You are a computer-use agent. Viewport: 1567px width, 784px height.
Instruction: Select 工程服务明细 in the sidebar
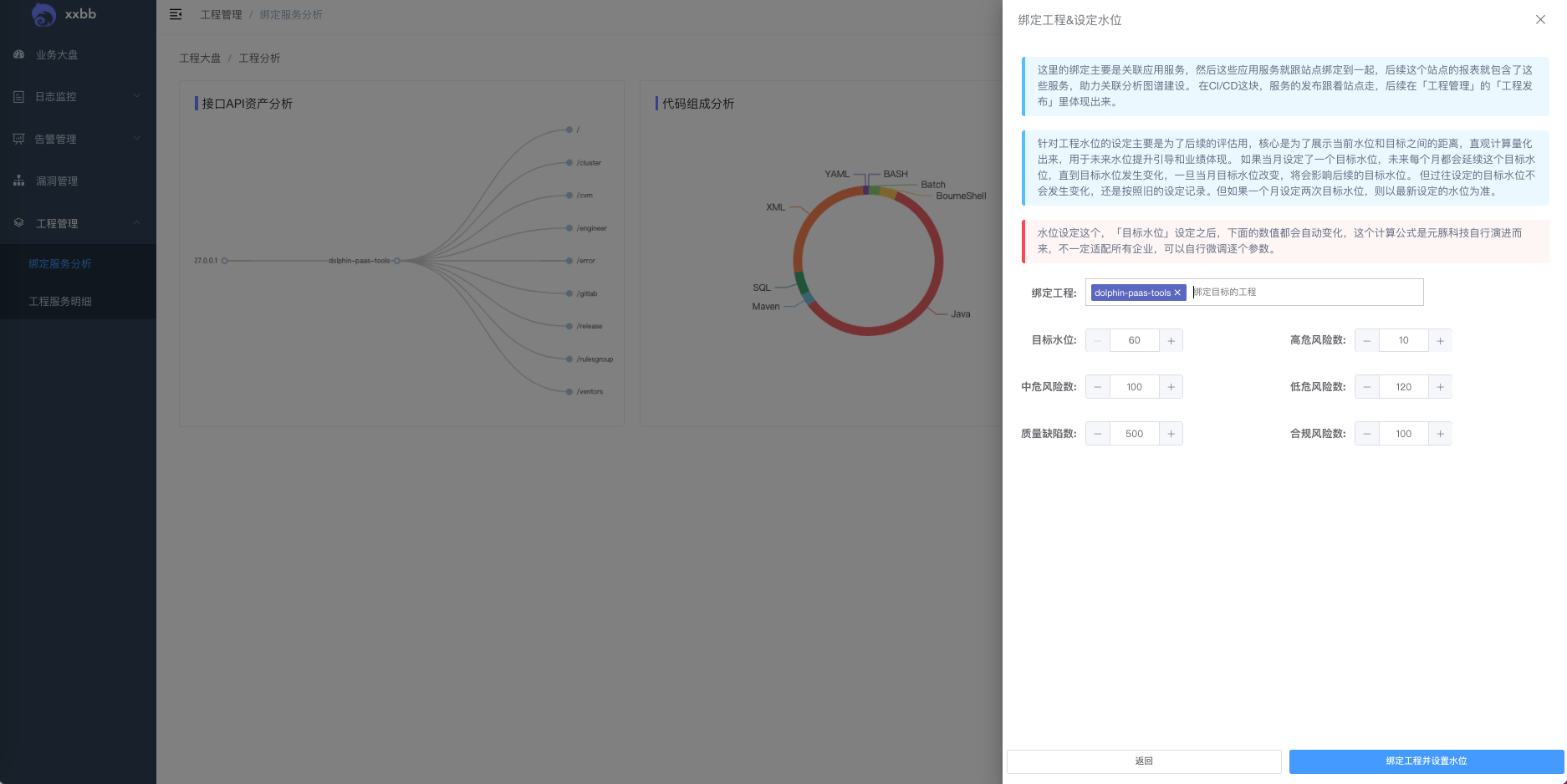pyautogui.click(x=61, y=301)
